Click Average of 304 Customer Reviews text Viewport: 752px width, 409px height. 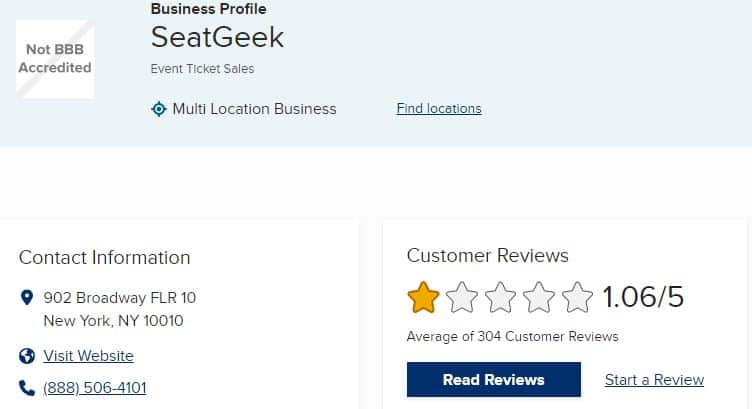pyautogui.click(x=513, y=337)
